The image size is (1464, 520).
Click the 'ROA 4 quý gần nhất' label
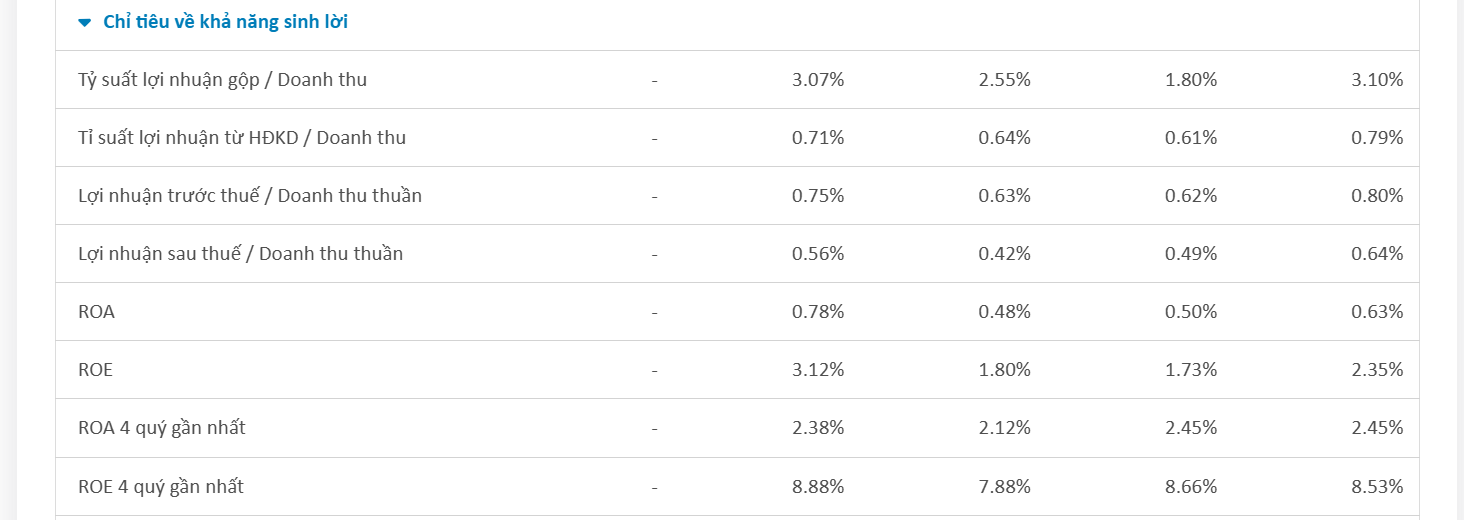(x=162, y=428)
